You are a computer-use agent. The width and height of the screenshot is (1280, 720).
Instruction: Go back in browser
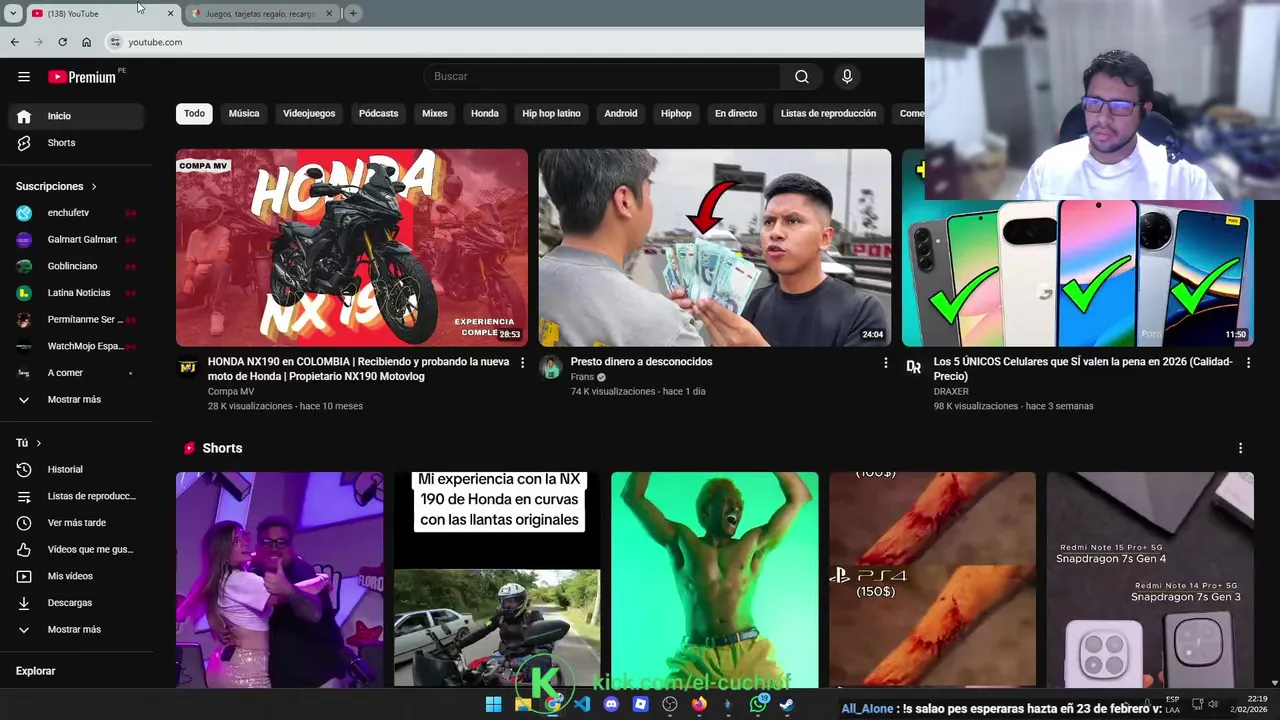click(x=14, y=42)
